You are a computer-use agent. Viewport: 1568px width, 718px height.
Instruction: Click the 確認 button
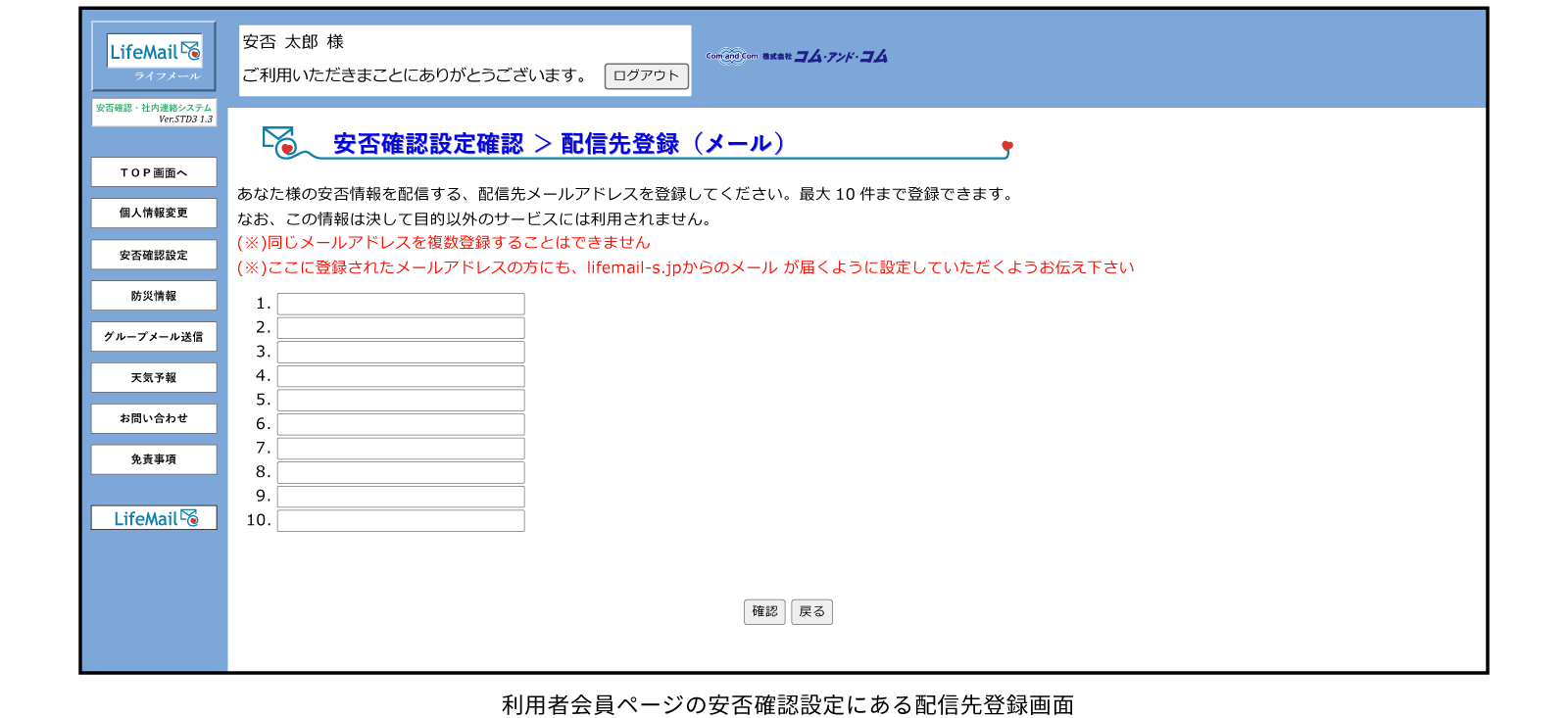[764, 611]
